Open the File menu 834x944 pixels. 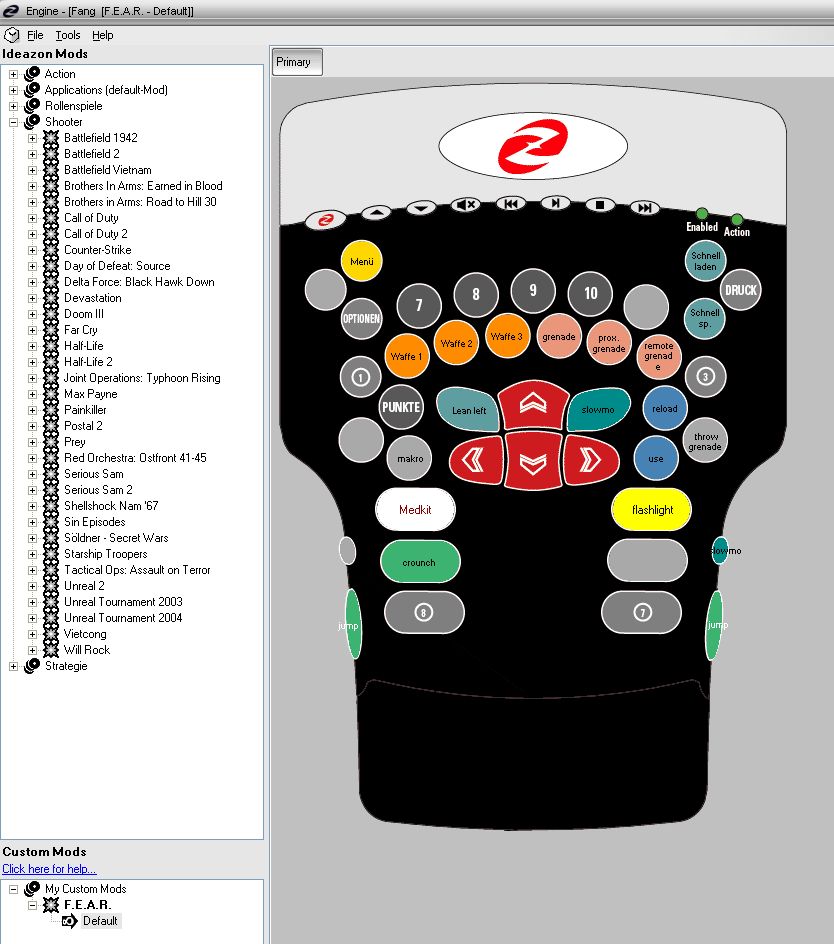(x=35, y=35)
